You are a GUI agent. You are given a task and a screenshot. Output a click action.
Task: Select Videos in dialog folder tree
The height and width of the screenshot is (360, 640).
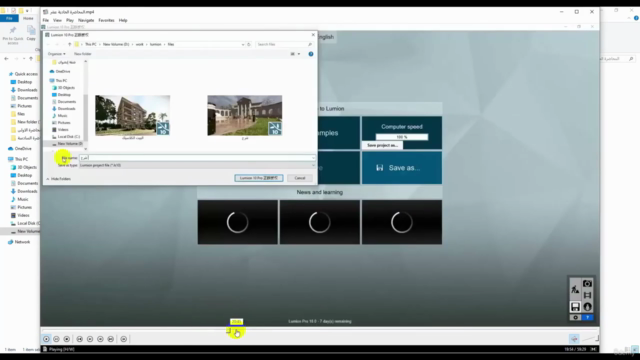click(x=60, y=129)
